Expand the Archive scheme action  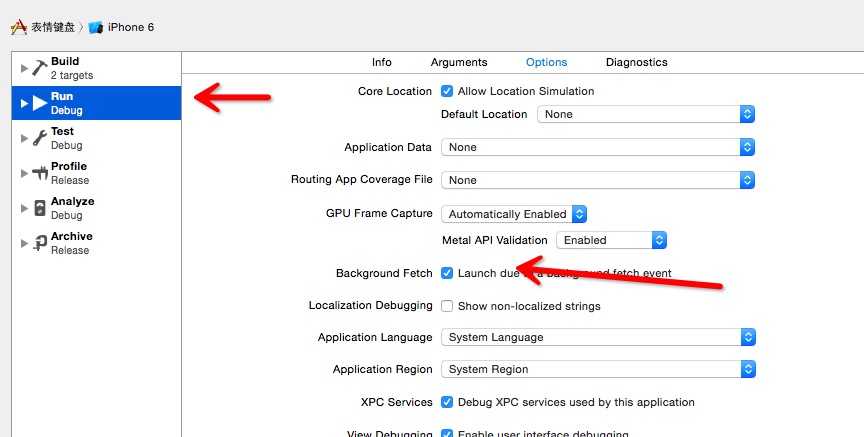pyautogui.click(x=24, y=243)
